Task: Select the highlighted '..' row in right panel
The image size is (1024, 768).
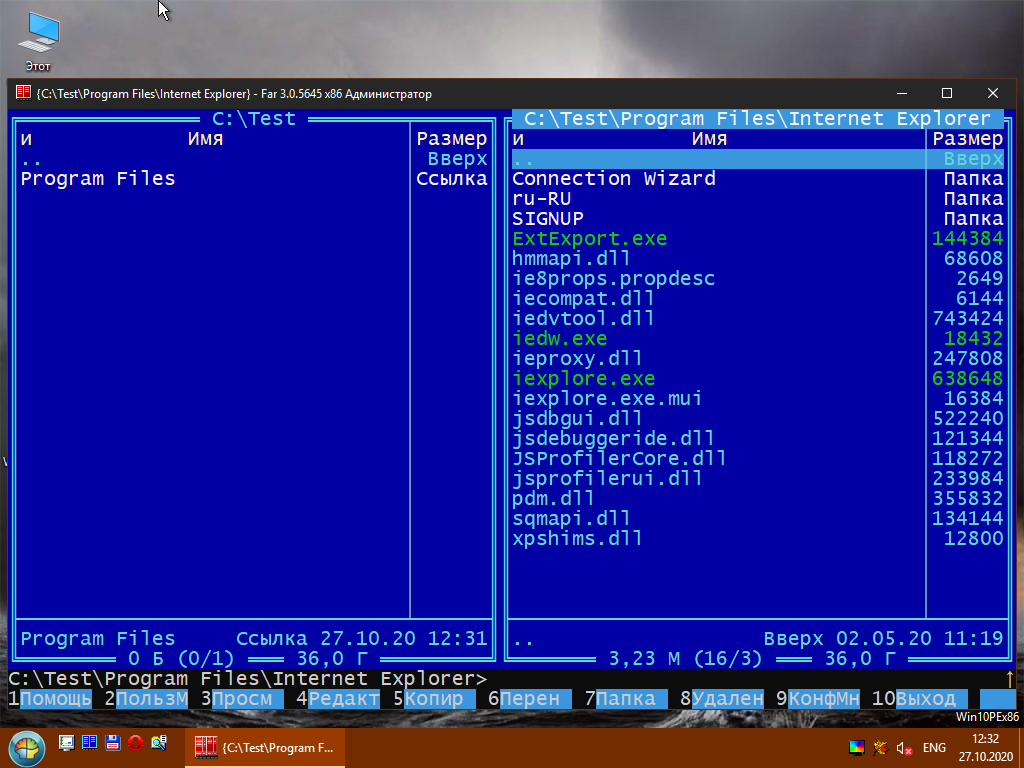Action: point(758,159)
